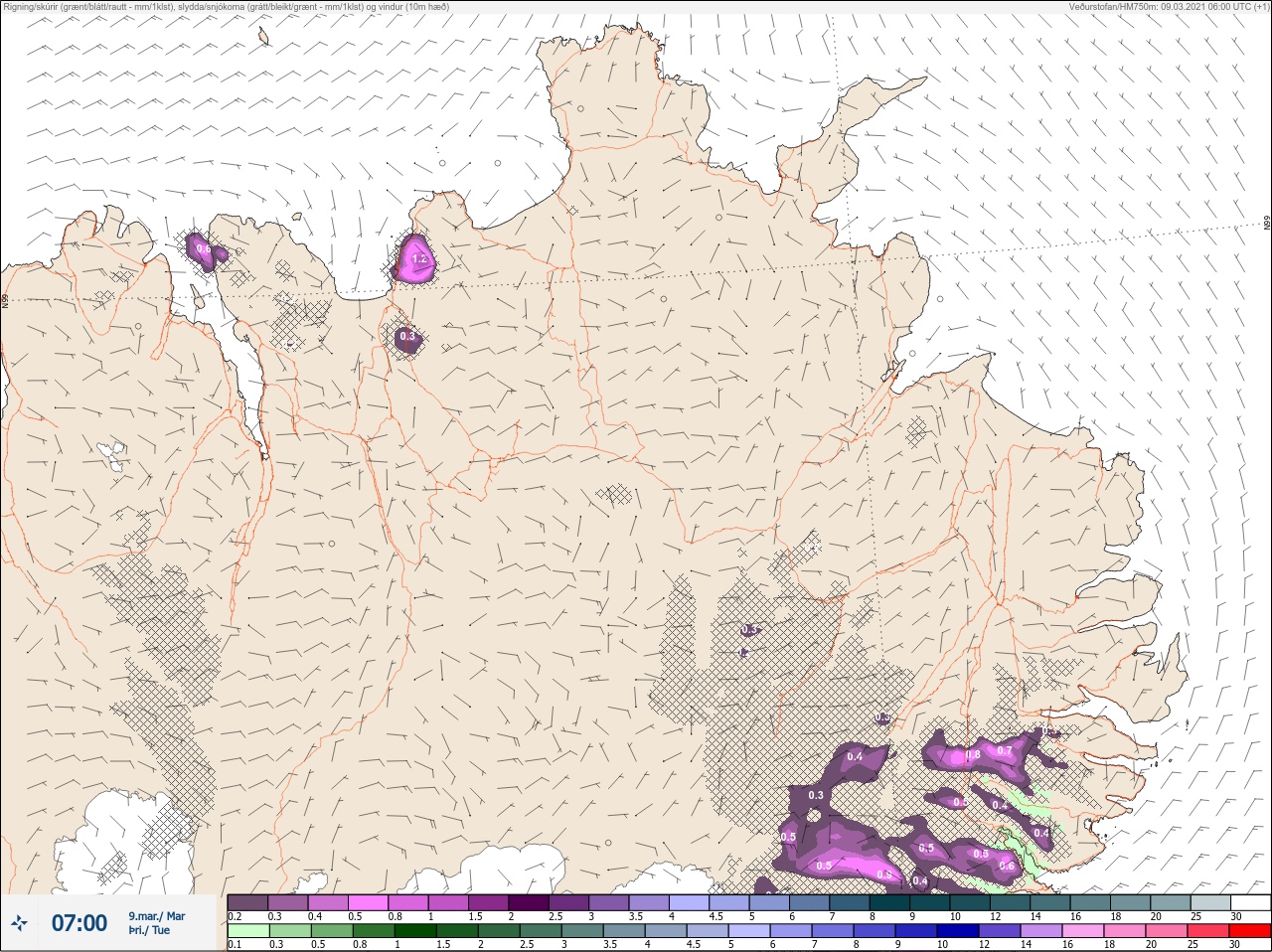Screen dimensions: 1272x952
Task: Choose the red 25–30 swatch in bottom legend
Action: point(1249,931)
